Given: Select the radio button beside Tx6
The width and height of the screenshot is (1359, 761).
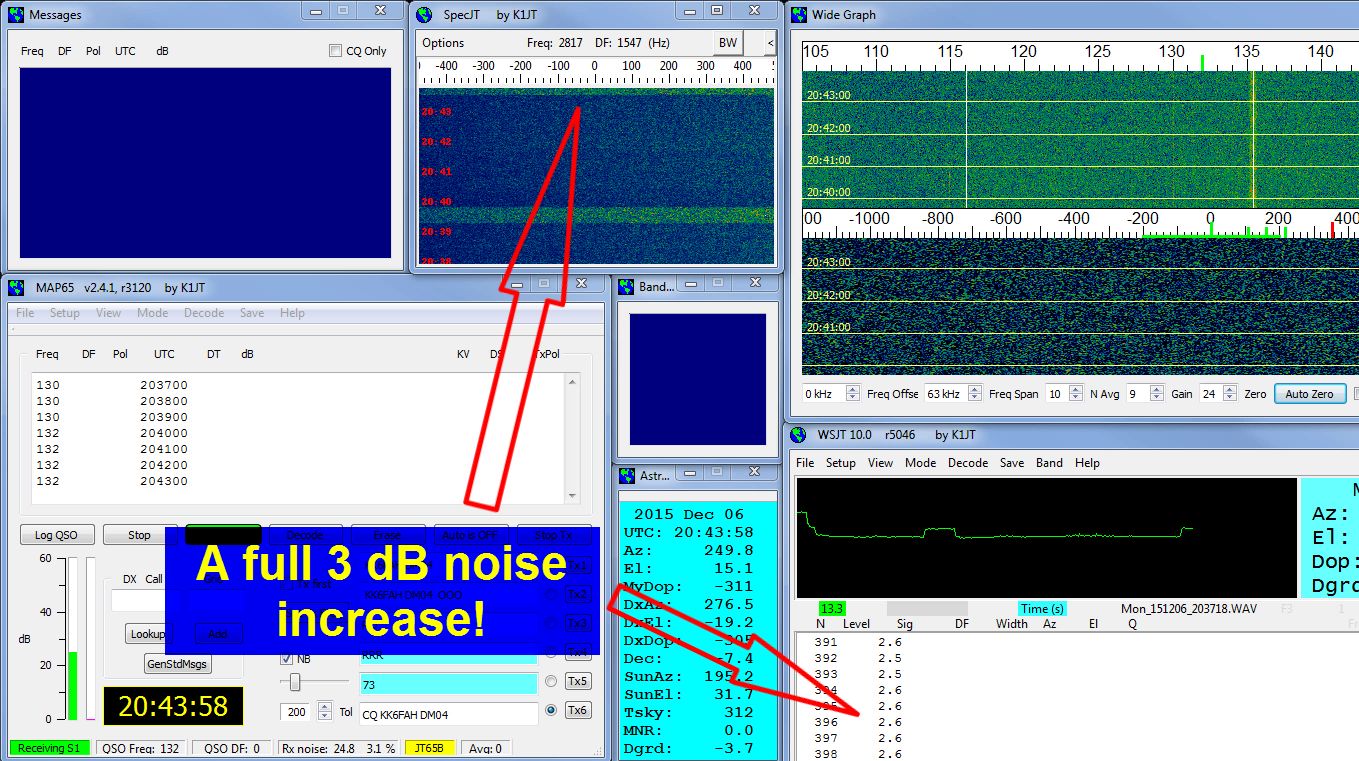Looking at the screenshot, I should [x=550, y=710].
